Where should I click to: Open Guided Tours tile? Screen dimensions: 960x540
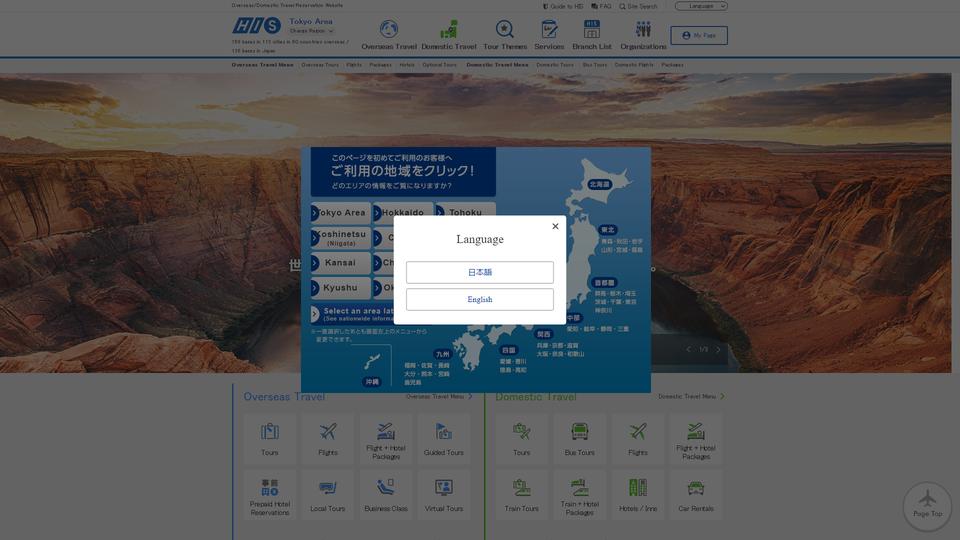pyautogui.click(x=444, y=438)
